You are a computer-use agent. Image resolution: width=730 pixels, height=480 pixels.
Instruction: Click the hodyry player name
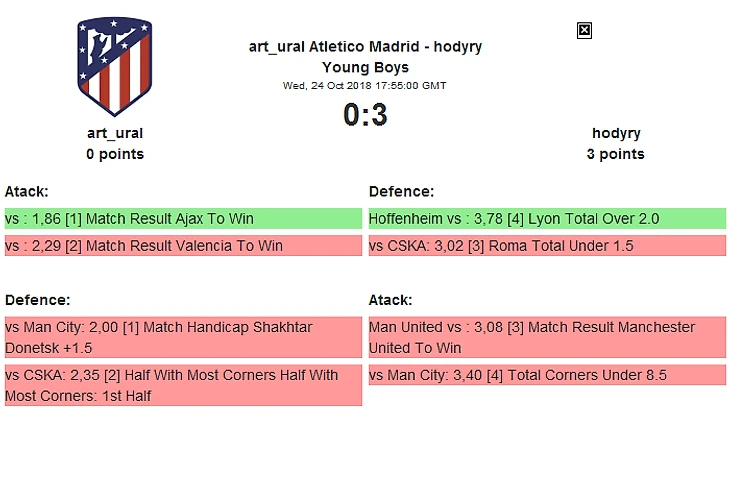click(x=616, y=133)
